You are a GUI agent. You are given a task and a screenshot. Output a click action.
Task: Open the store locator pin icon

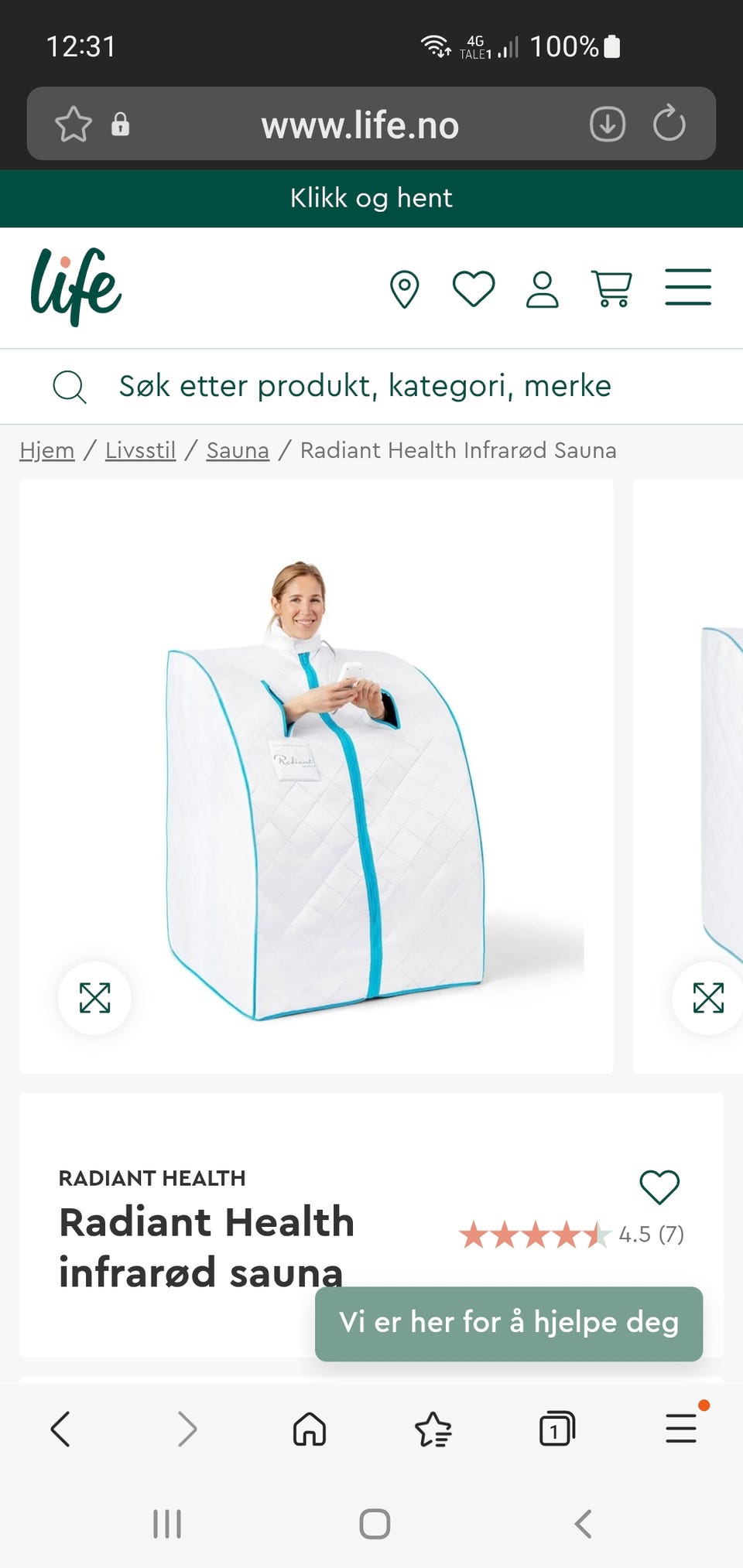coord(404,289)
